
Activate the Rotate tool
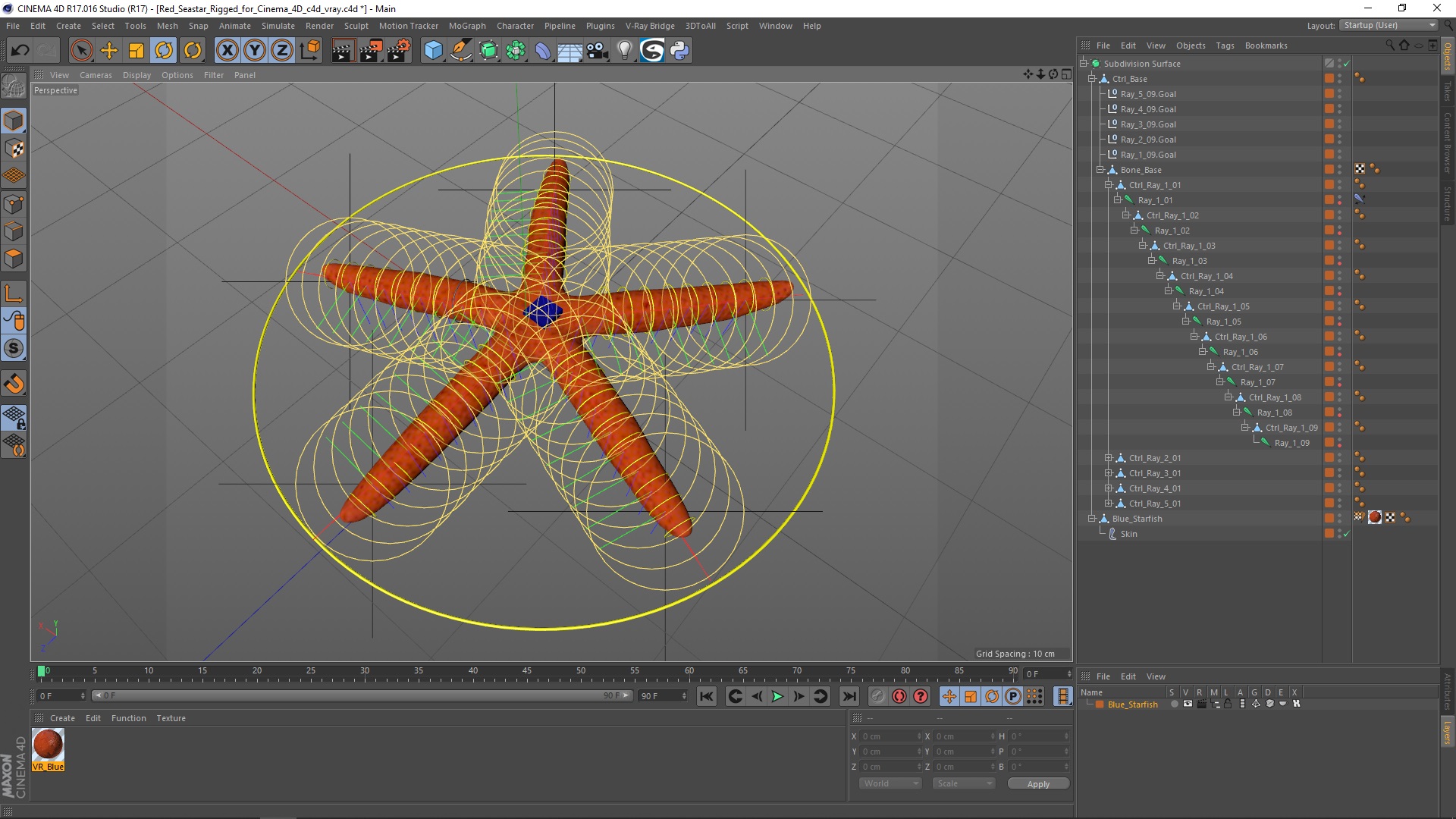(x=164, y=51)
